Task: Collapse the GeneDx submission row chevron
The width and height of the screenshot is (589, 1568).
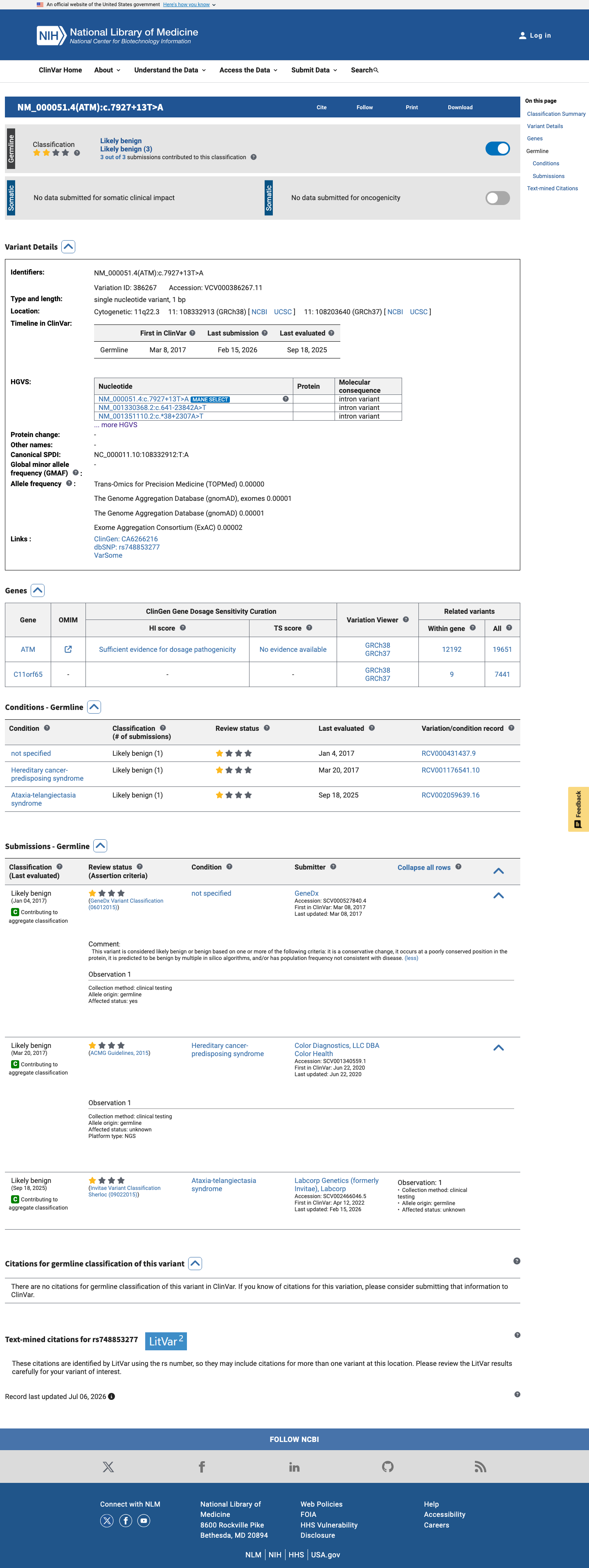Action: (x=498, y=895)
